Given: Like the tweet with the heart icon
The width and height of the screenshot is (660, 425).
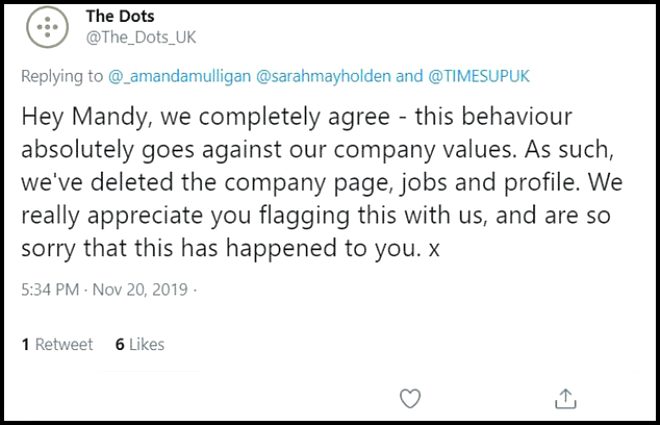Looking at the screenshot, I should pos(410,398).
